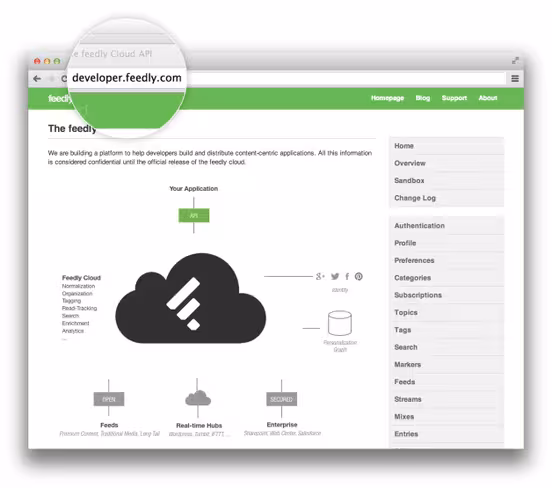Click the Real-time Hubs cloud icon

point(198,398)
